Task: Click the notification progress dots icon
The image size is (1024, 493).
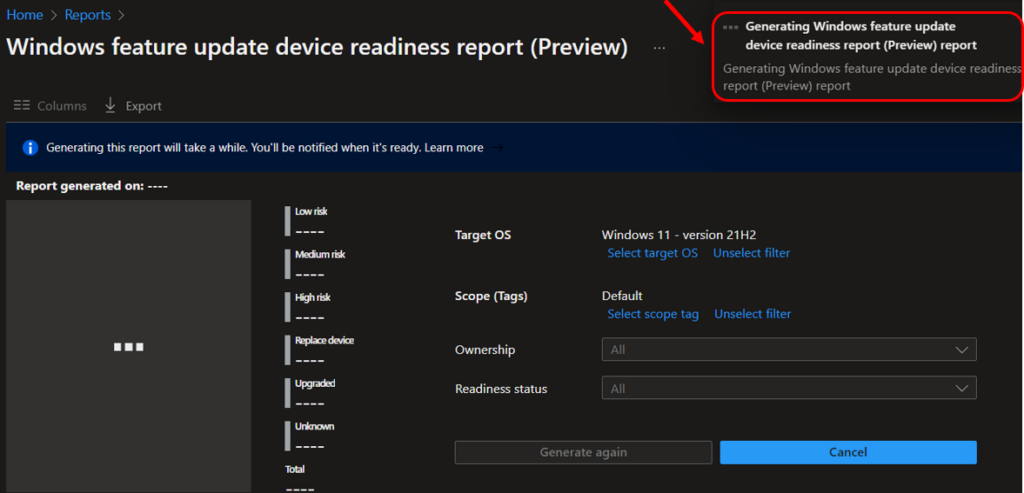Action: tap(730, 27)
